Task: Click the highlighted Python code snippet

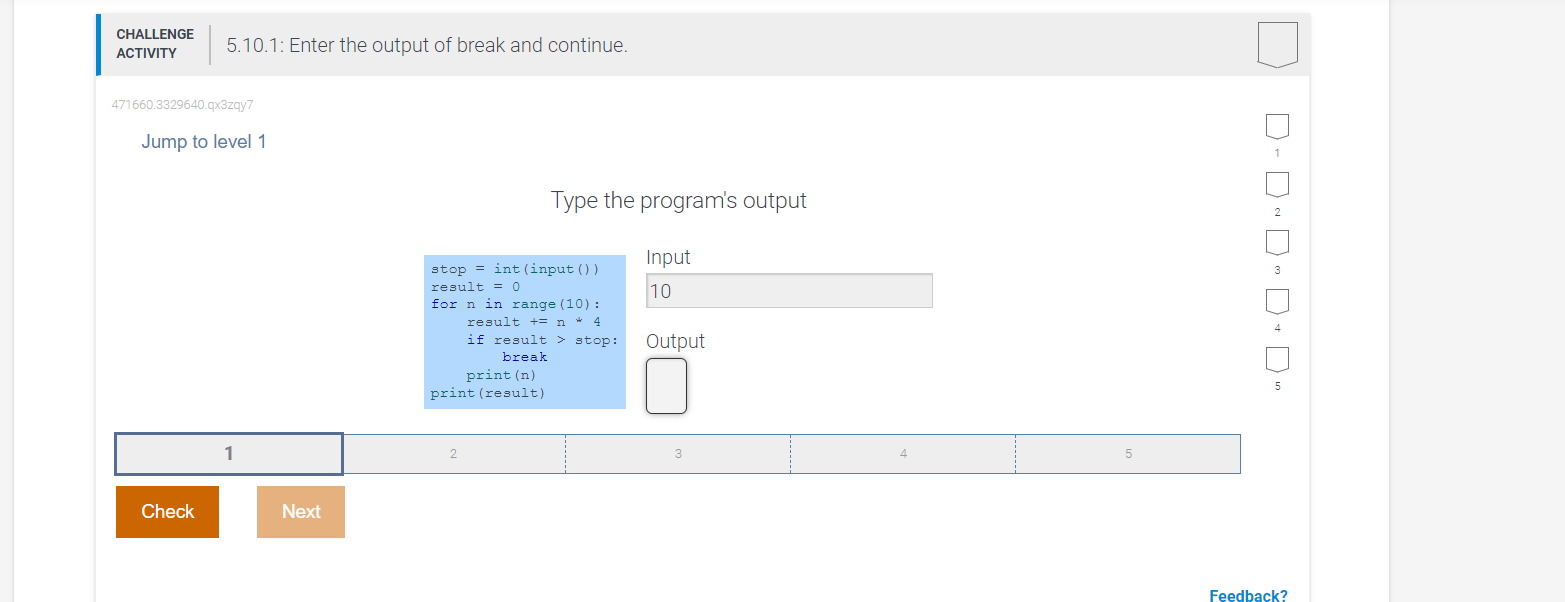Action: [524, 331]
